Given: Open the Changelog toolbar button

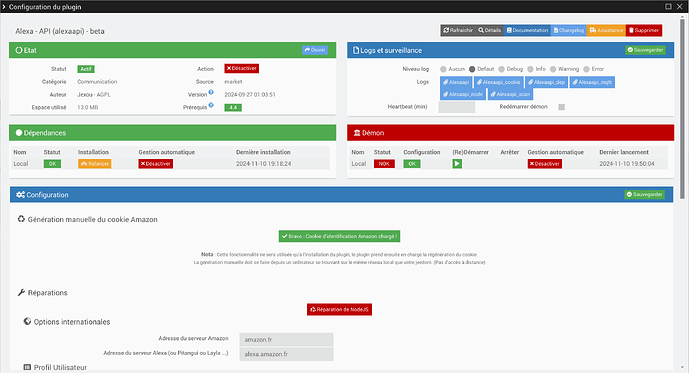Looking at the screenshot, I should (x=569, y=30).
